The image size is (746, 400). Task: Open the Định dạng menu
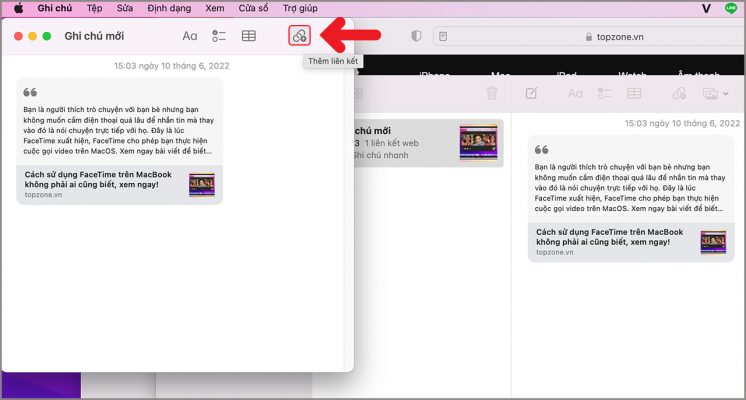point(167,8)
